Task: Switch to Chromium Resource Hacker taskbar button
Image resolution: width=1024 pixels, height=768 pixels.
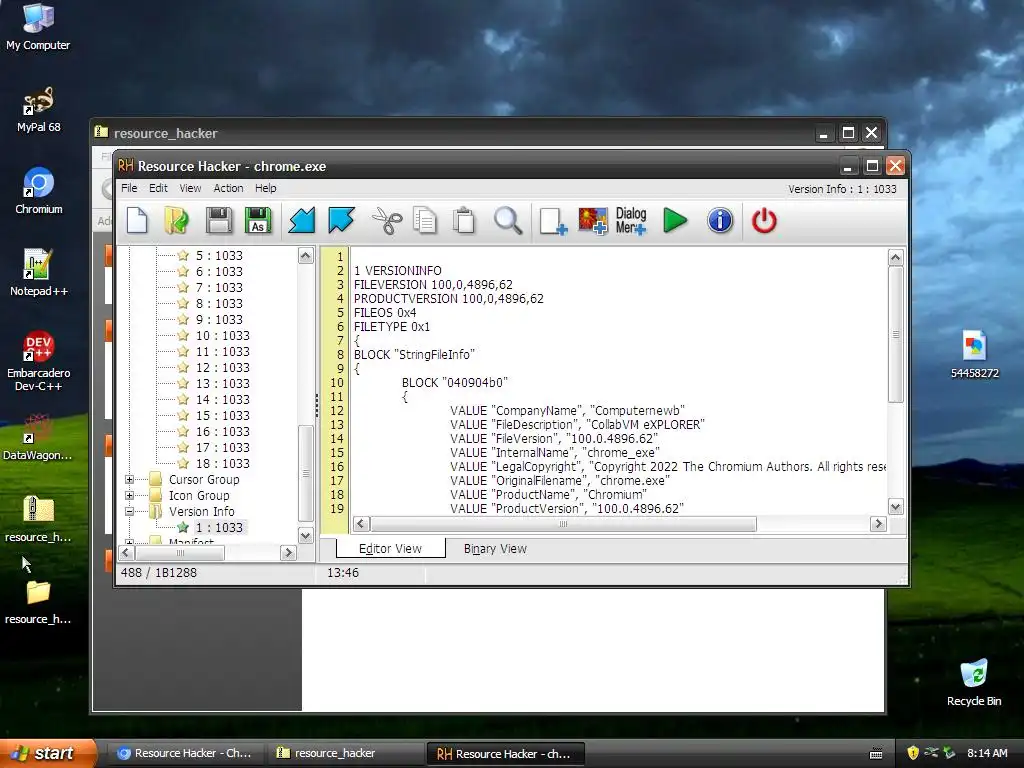Action: [x=185, y=753]
